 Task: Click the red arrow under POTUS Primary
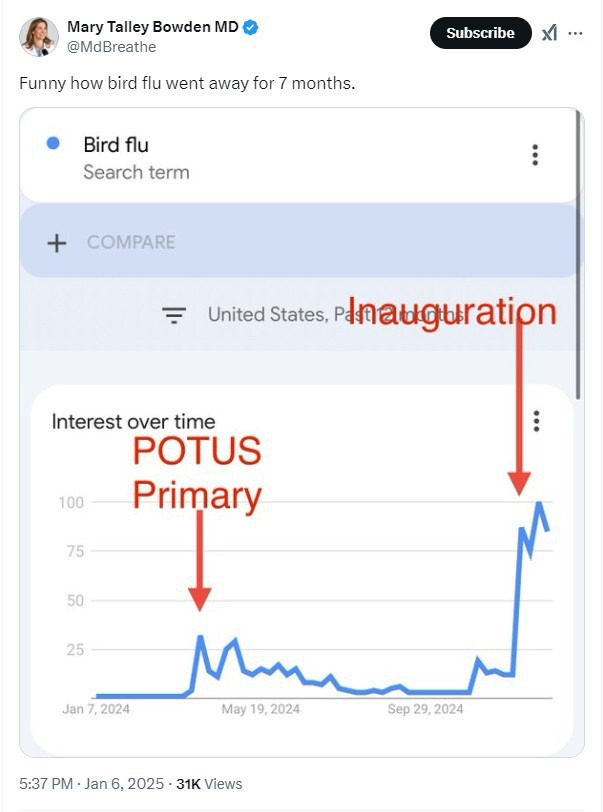pos(199,560)
